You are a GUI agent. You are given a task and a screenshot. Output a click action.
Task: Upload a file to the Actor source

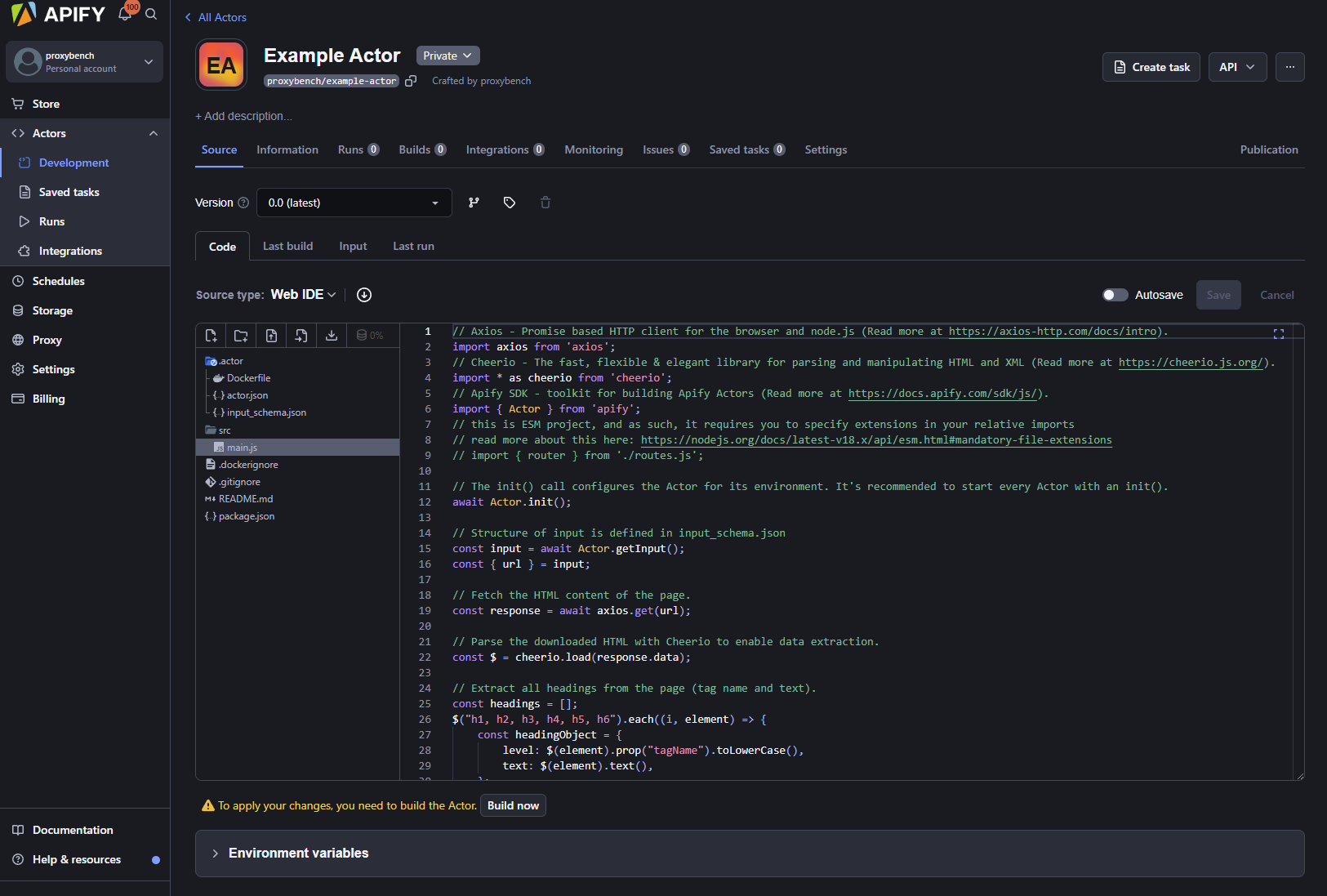click(x=271, y=335)
